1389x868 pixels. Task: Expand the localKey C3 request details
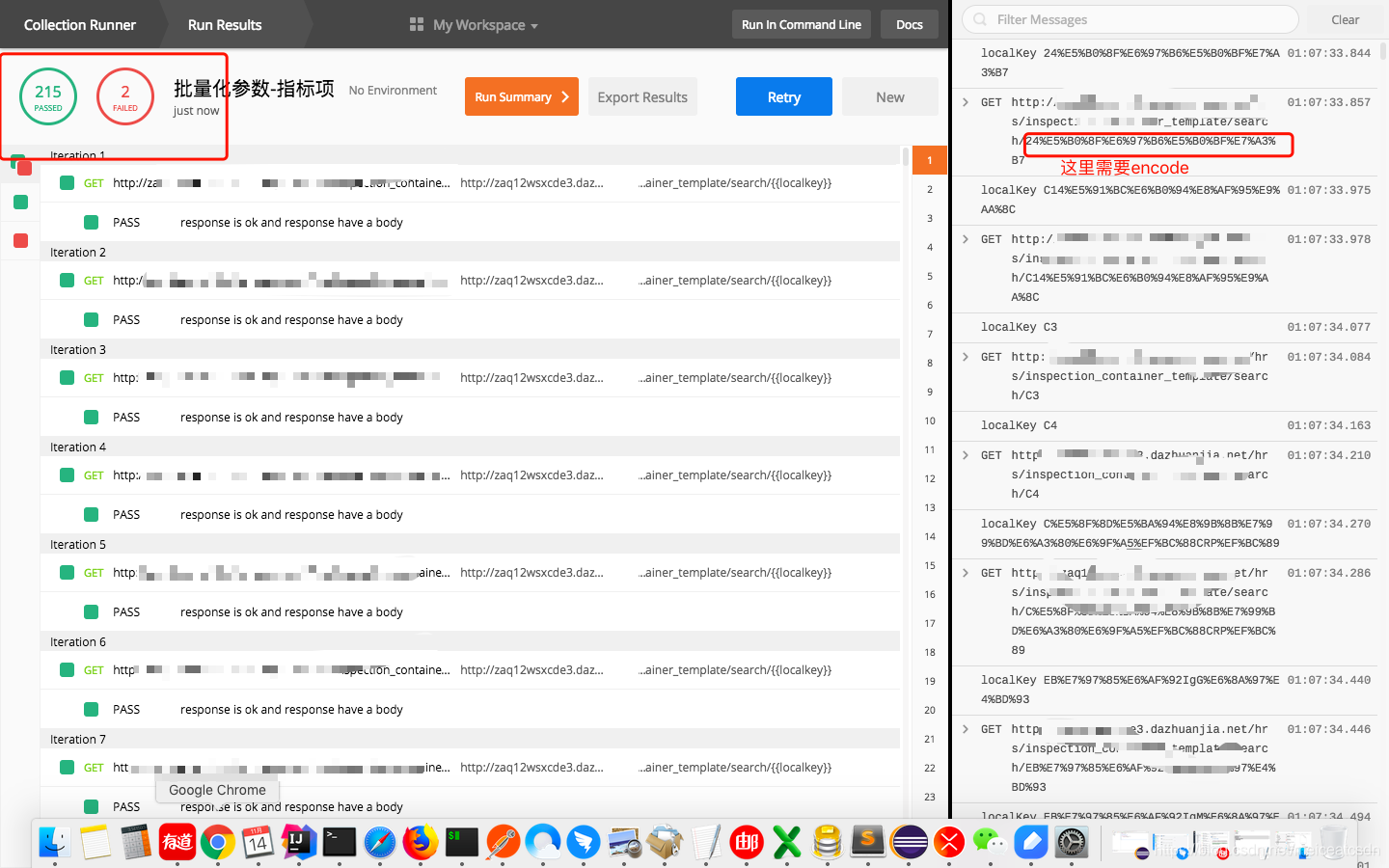[x=966, y=357]
